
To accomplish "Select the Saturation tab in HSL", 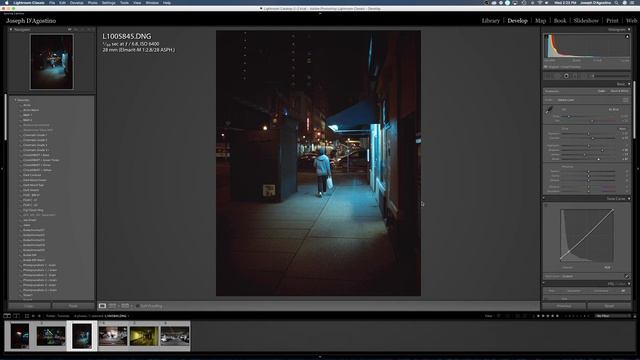I will pyautogui.click(x=573, y=291).
